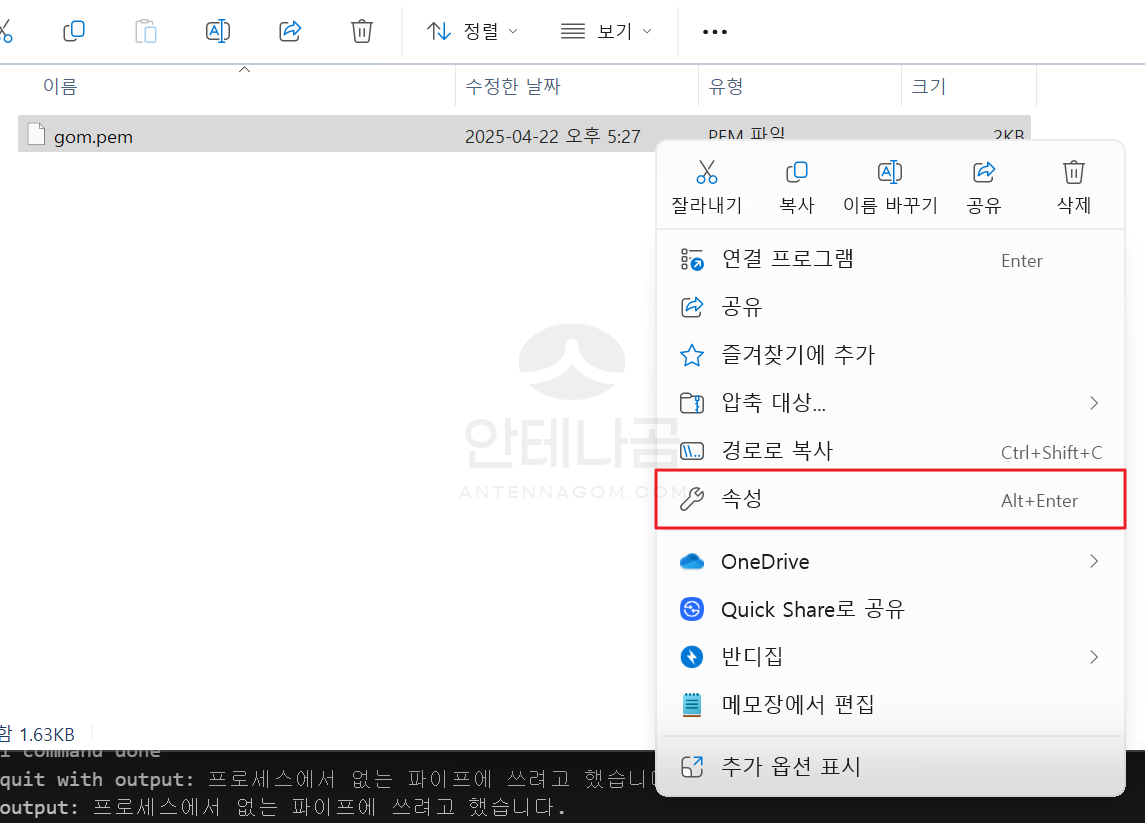Sort by the 크기 column header

click(929, 86)
